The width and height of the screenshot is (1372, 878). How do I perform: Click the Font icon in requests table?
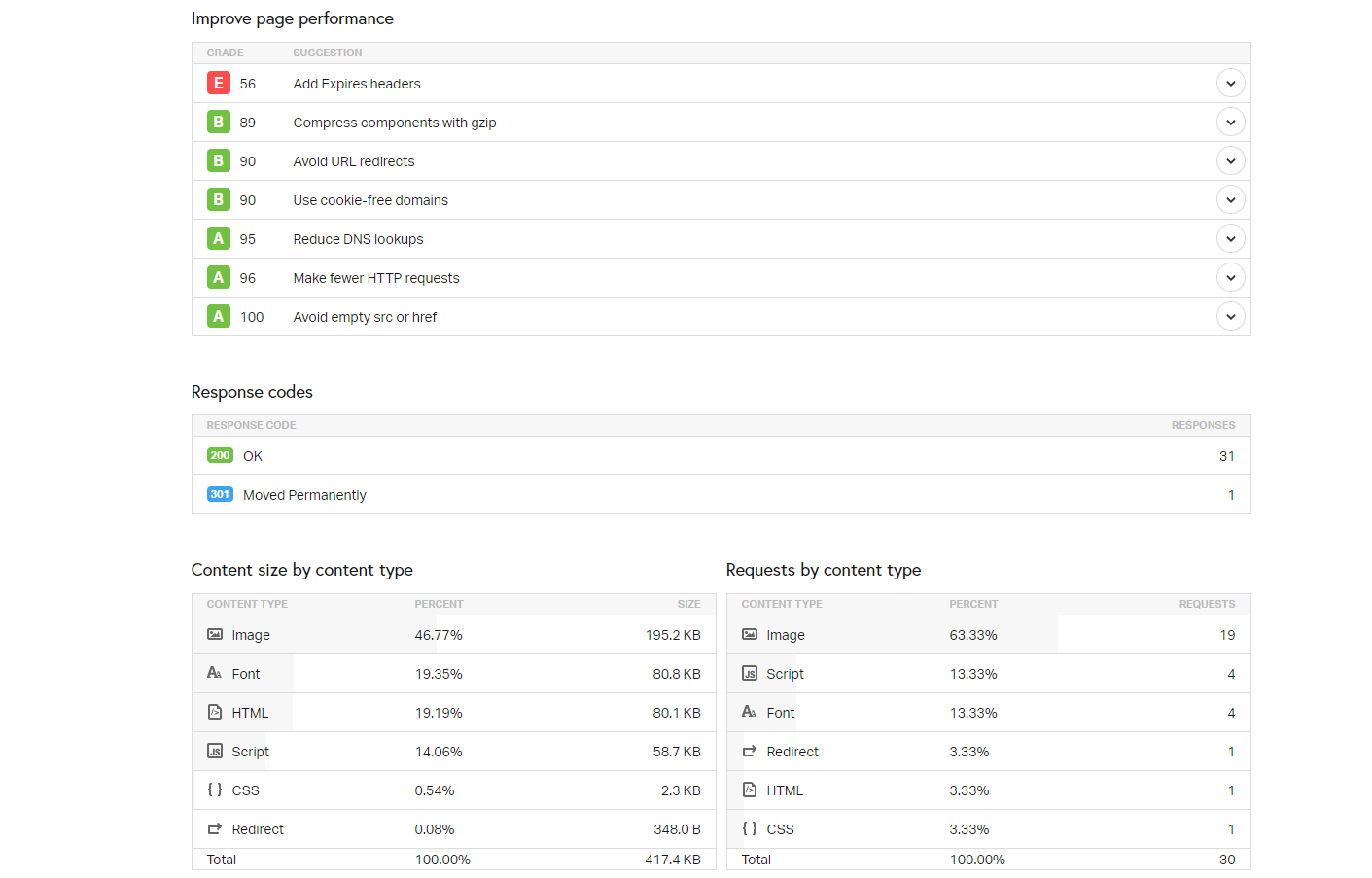[x=749, y=712]
